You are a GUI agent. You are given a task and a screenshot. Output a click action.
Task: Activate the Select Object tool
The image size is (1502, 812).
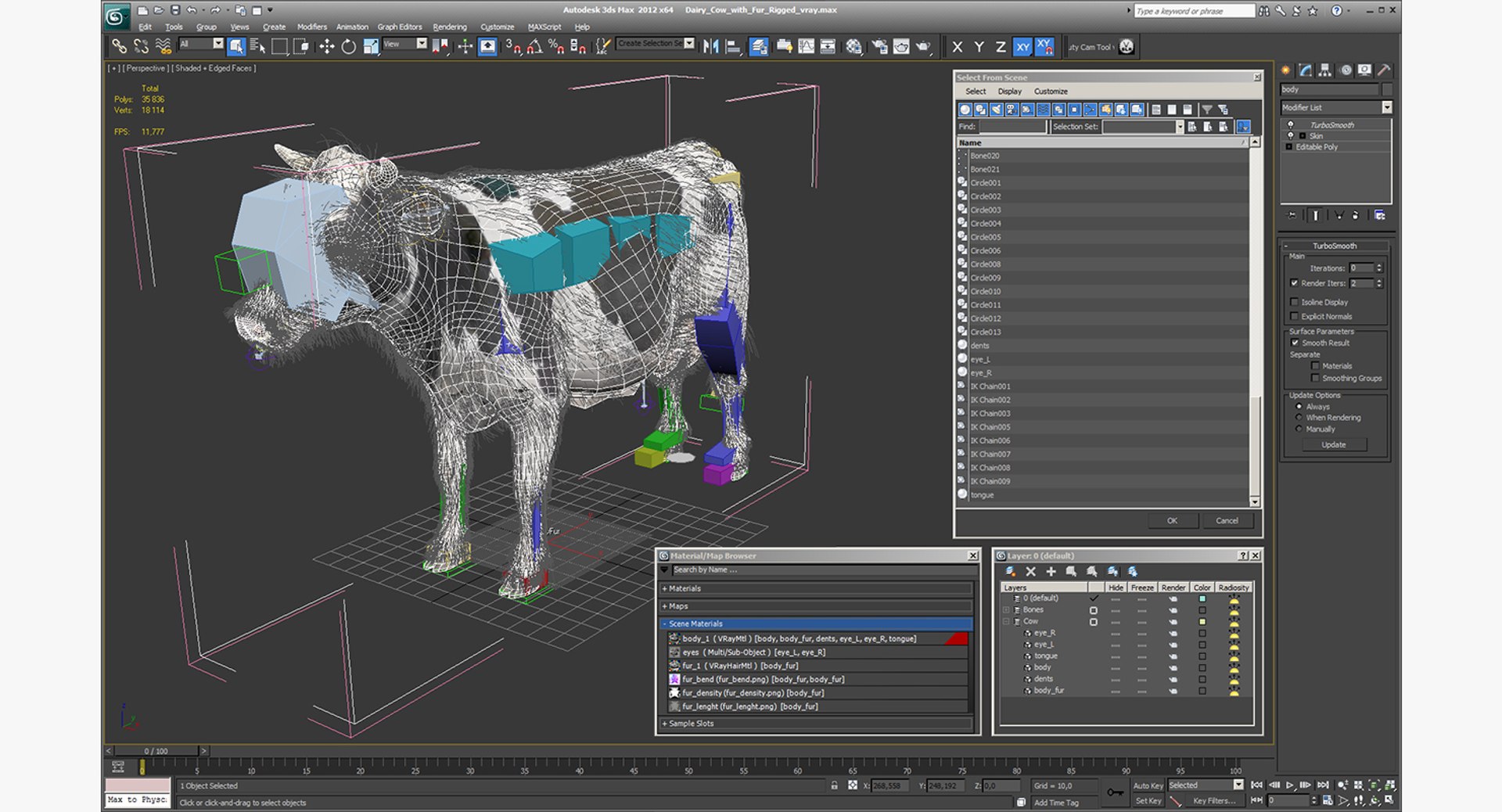click(x=236, y=46)
